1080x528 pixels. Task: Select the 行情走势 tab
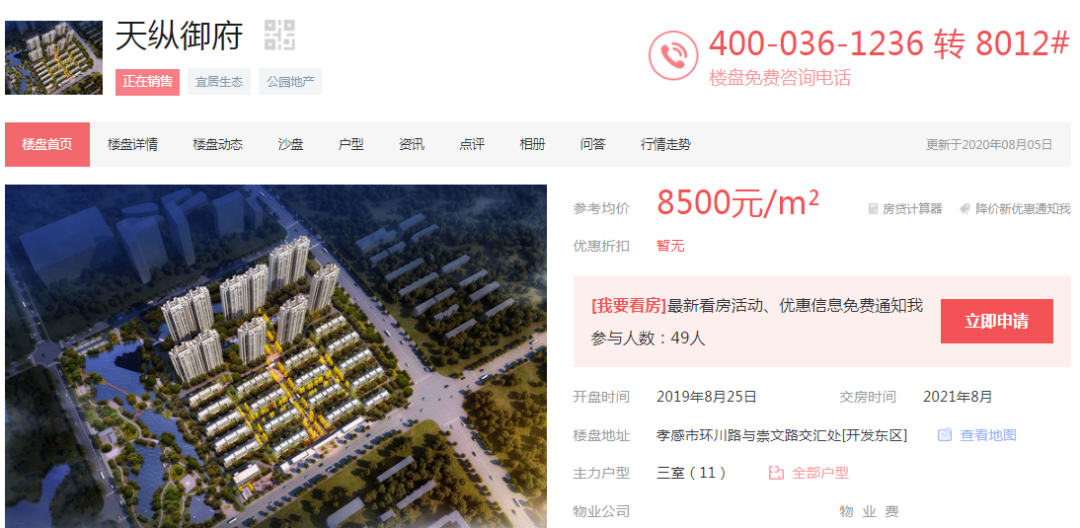[x=665, y=145]
